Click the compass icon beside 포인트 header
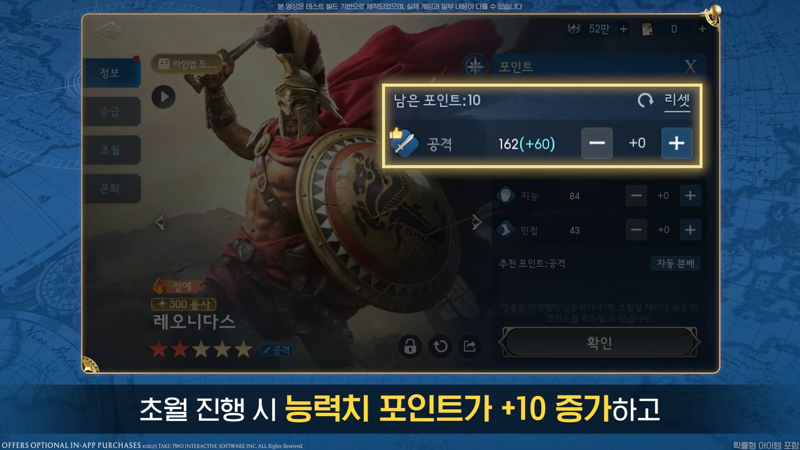The width and height of the screenshot is (800, 450). 474,66
